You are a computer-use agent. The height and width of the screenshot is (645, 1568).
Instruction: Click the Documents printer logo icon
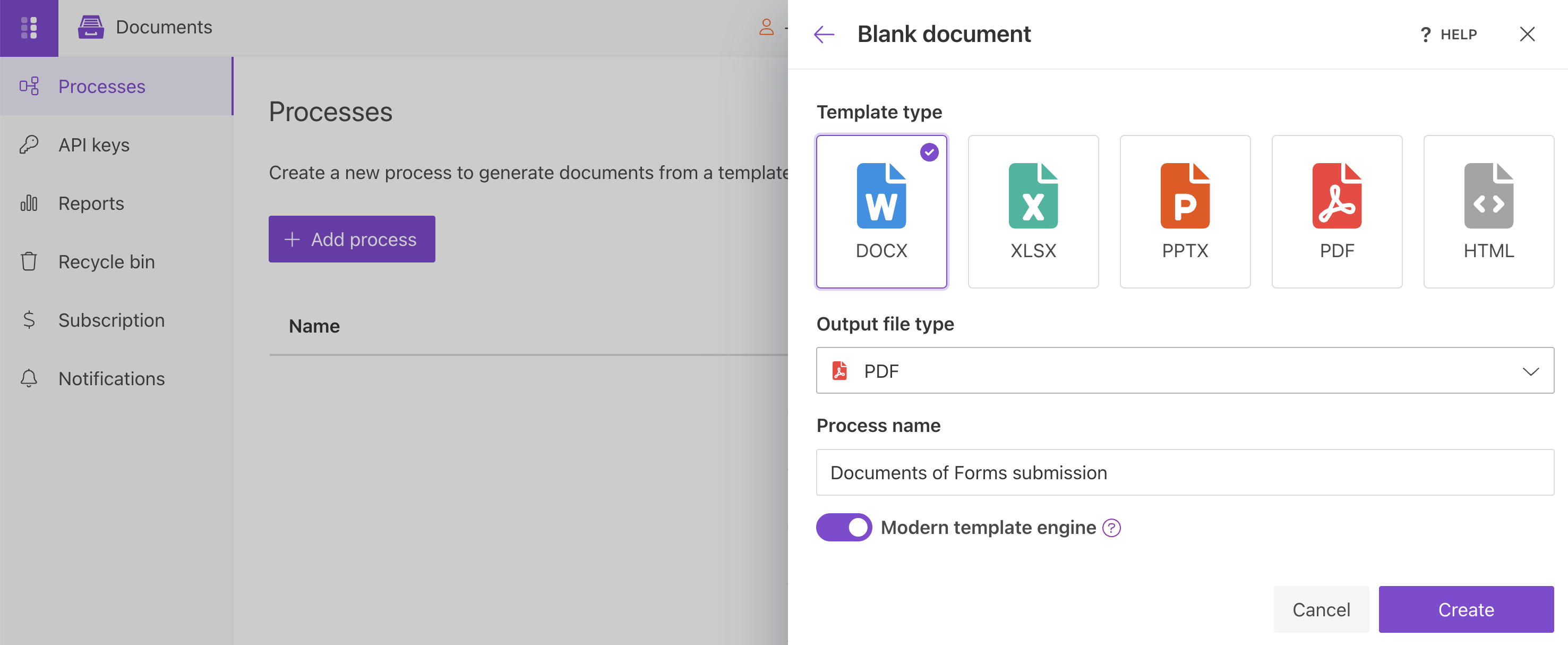pos(91,28)
